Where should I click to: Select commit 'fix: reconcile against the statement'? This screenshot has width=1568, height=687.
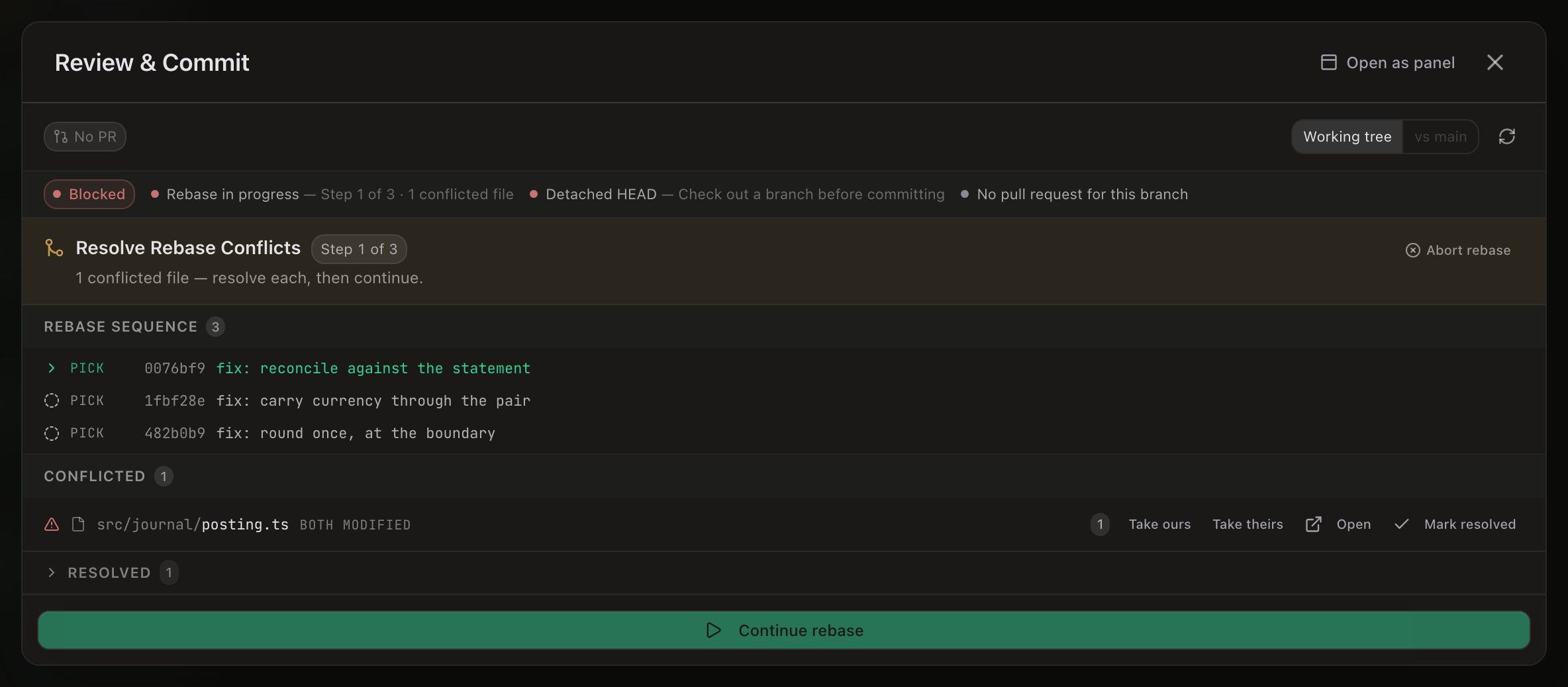coord(373,368)
